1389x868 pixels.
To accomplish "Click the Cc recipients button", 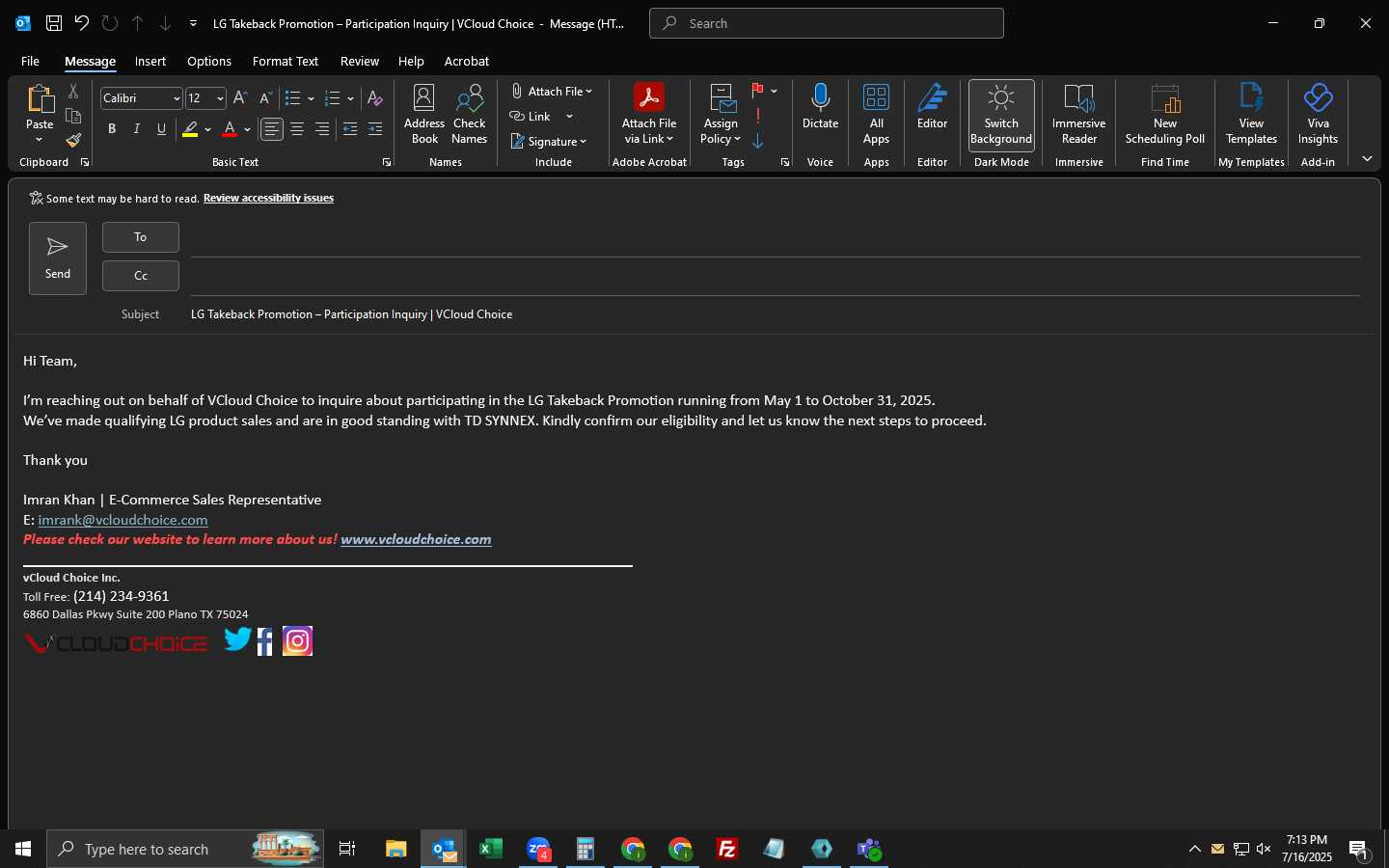I will (141, 276).
